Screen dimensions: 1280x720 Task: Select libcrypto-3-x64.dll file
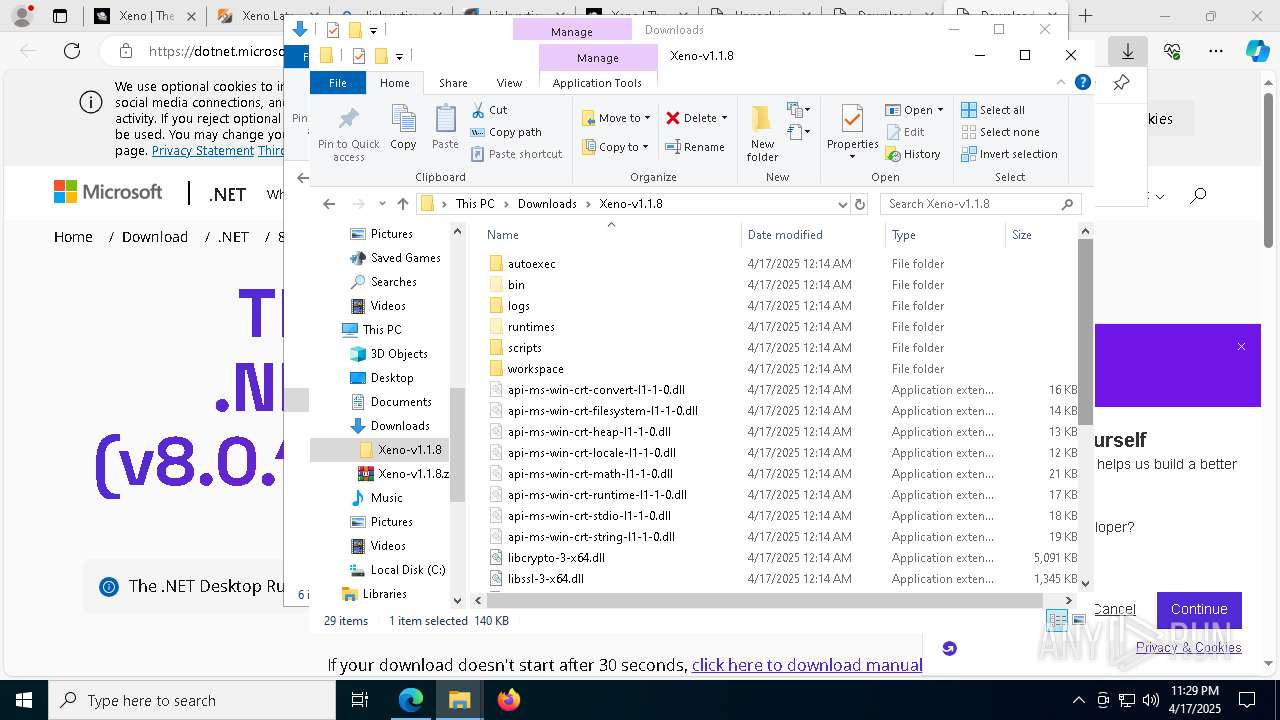(x=556, y=558)
